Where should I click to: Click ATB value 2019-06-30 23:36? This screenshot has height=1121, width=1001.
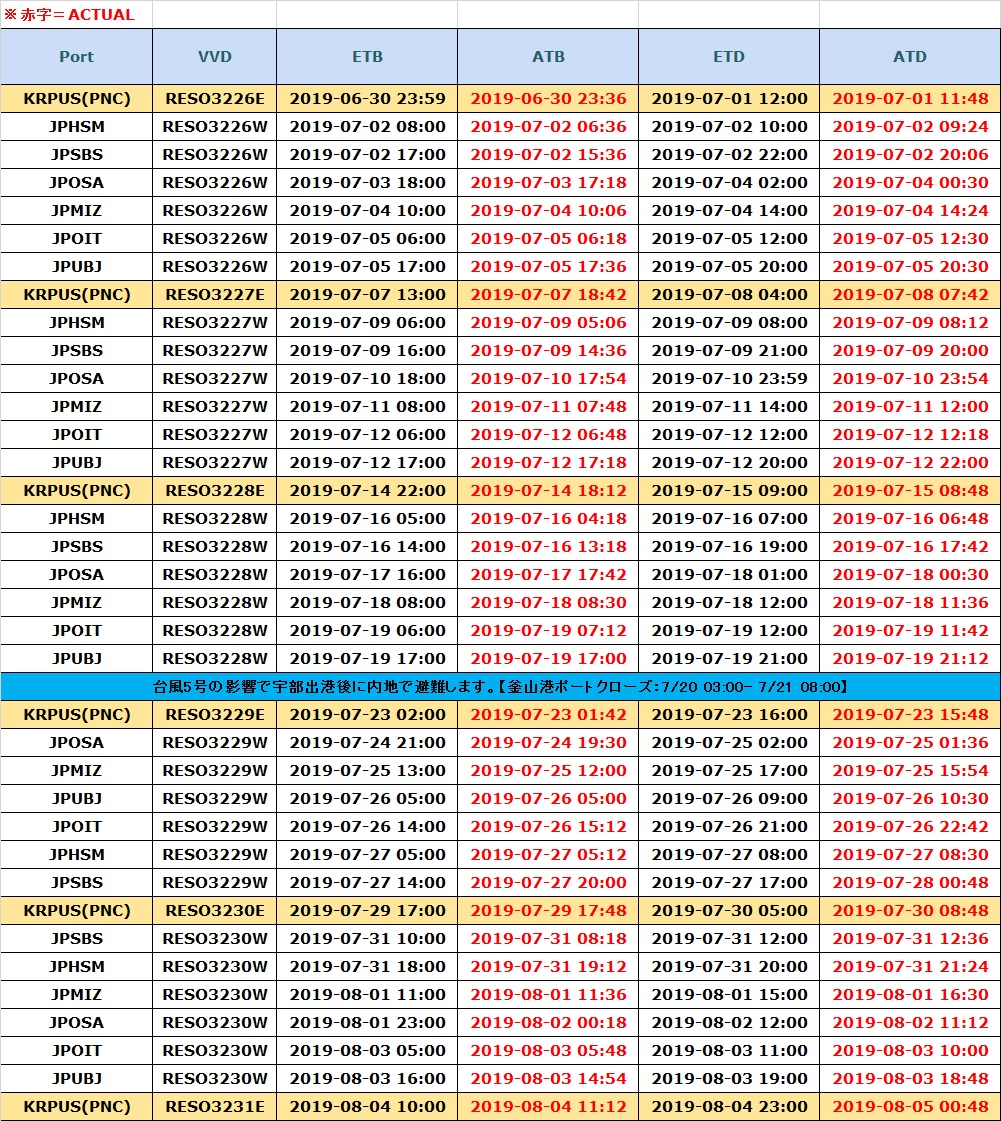(x=548, y=99)
